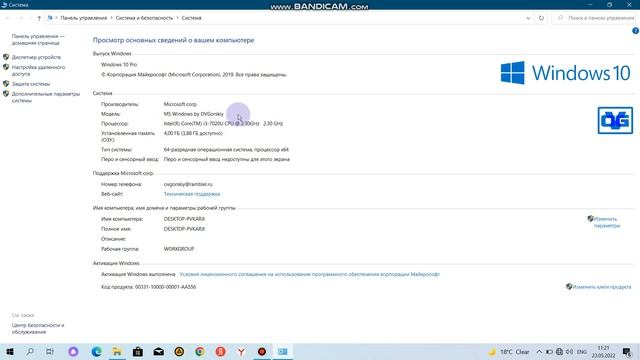Open Task View on the taskbar
The height and width of the screenshot is (360, 640).
click(x=50, y=351)
